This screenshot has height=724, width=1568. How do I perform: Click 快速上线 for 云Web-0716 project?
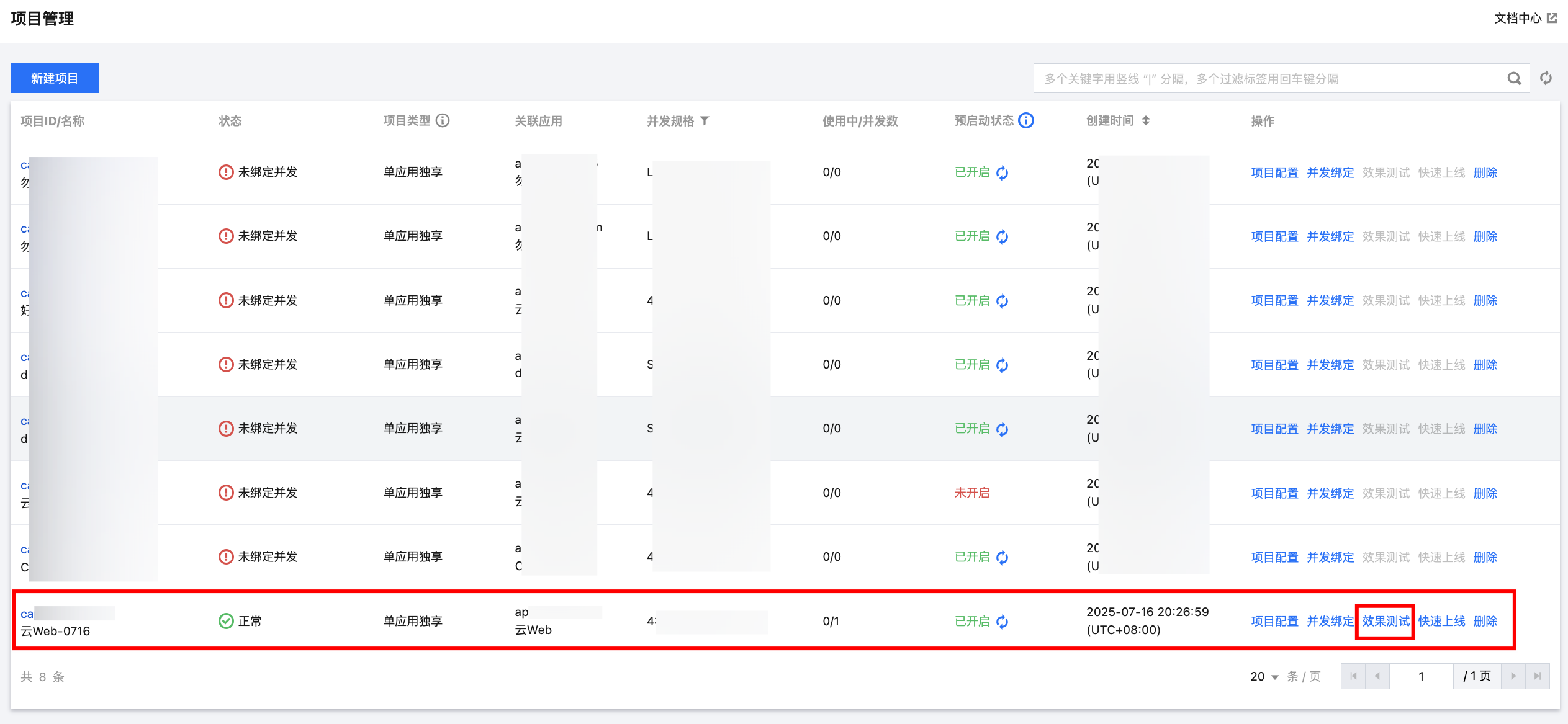coord(1441,621)
